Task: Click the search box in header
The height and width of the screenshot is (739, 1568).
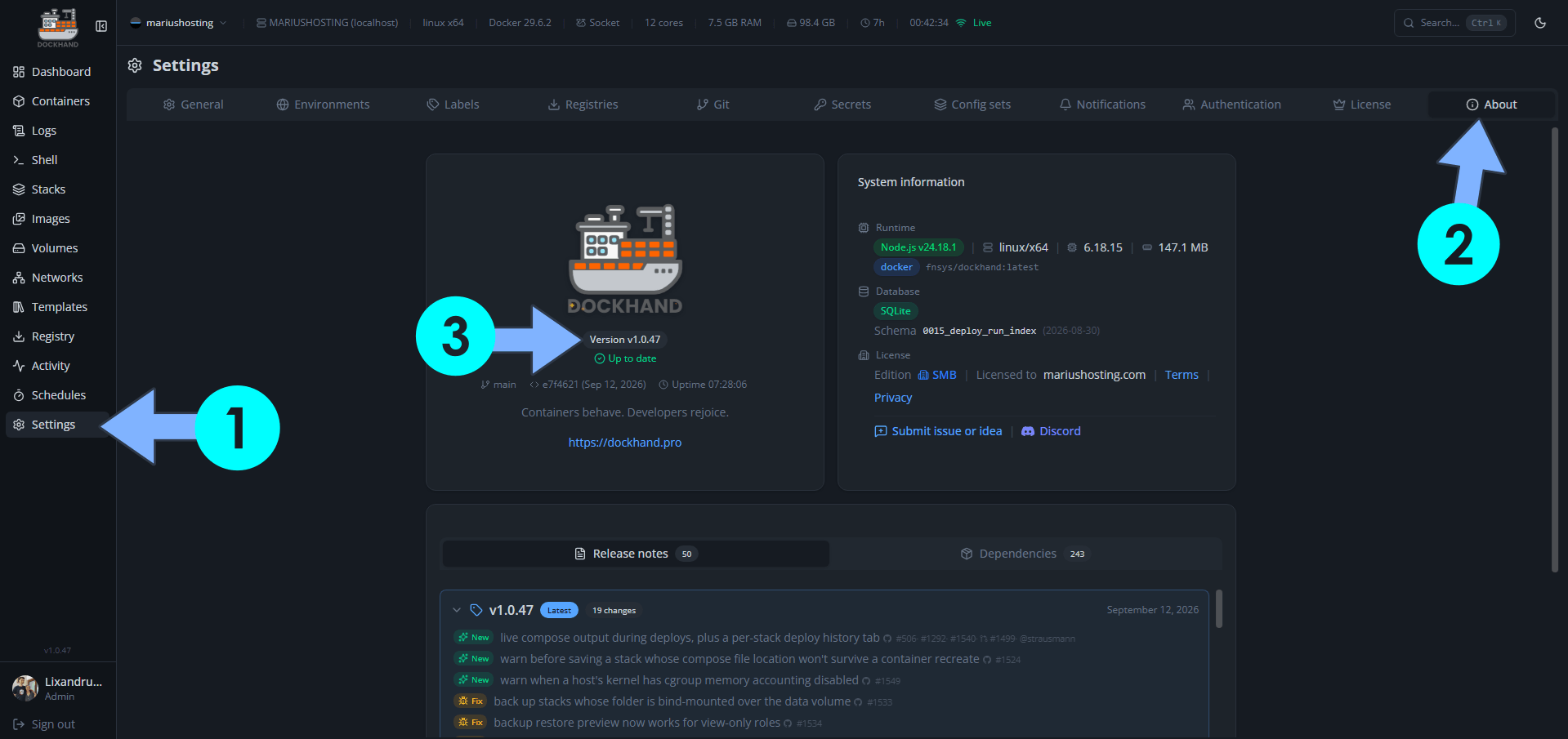Action: coord(1454,23)
